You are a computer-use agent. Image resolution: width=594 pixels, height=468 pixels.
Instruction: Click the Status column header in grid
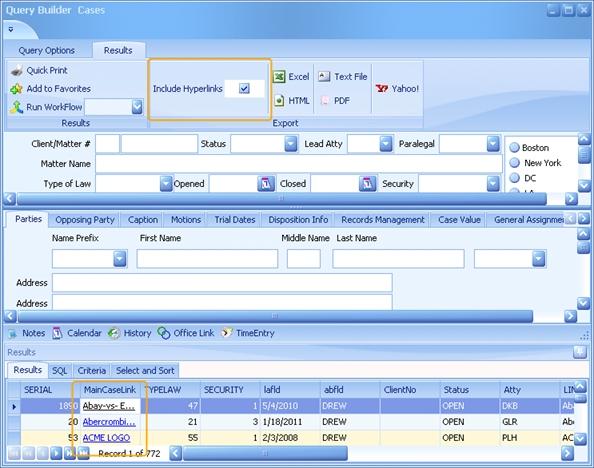[x=469, y=390]
